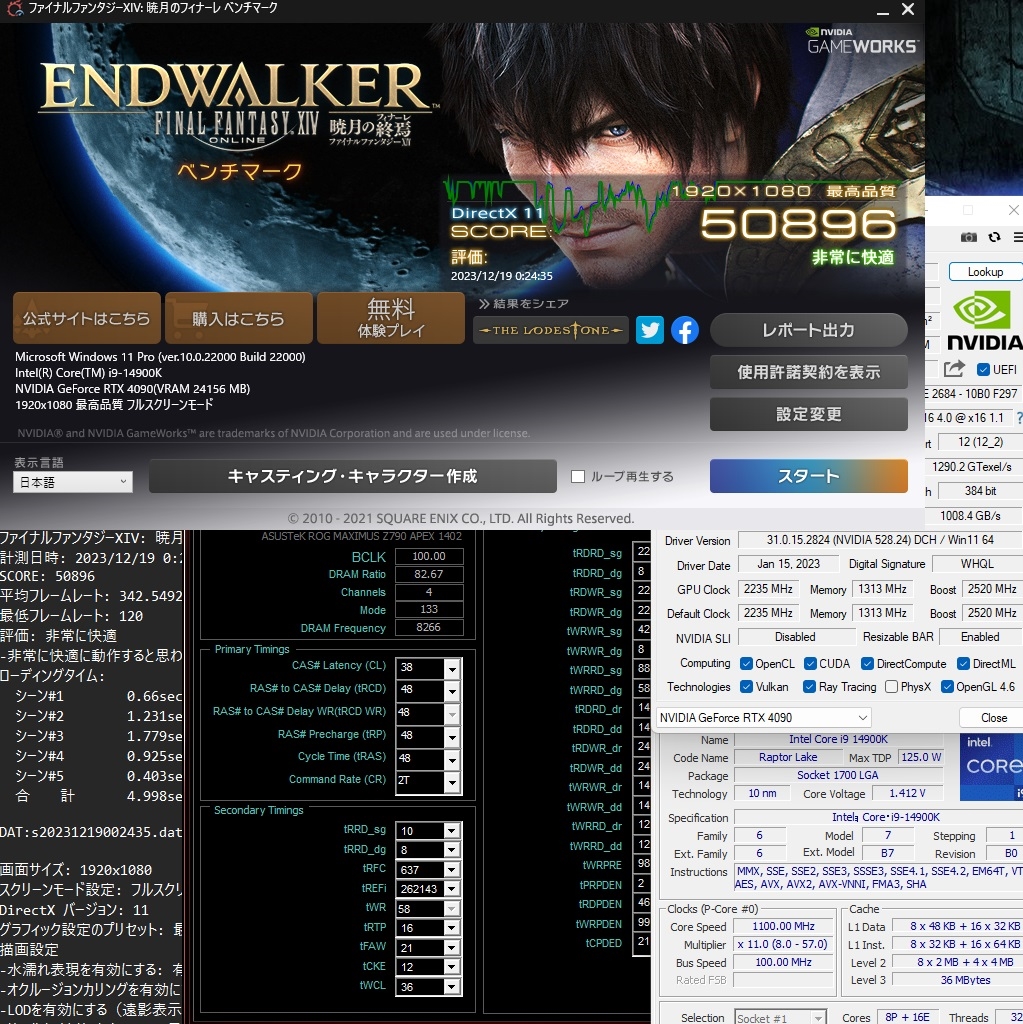Open The Lodestone link button
The image size is (1023, 1024).
[x=551, y=330]
